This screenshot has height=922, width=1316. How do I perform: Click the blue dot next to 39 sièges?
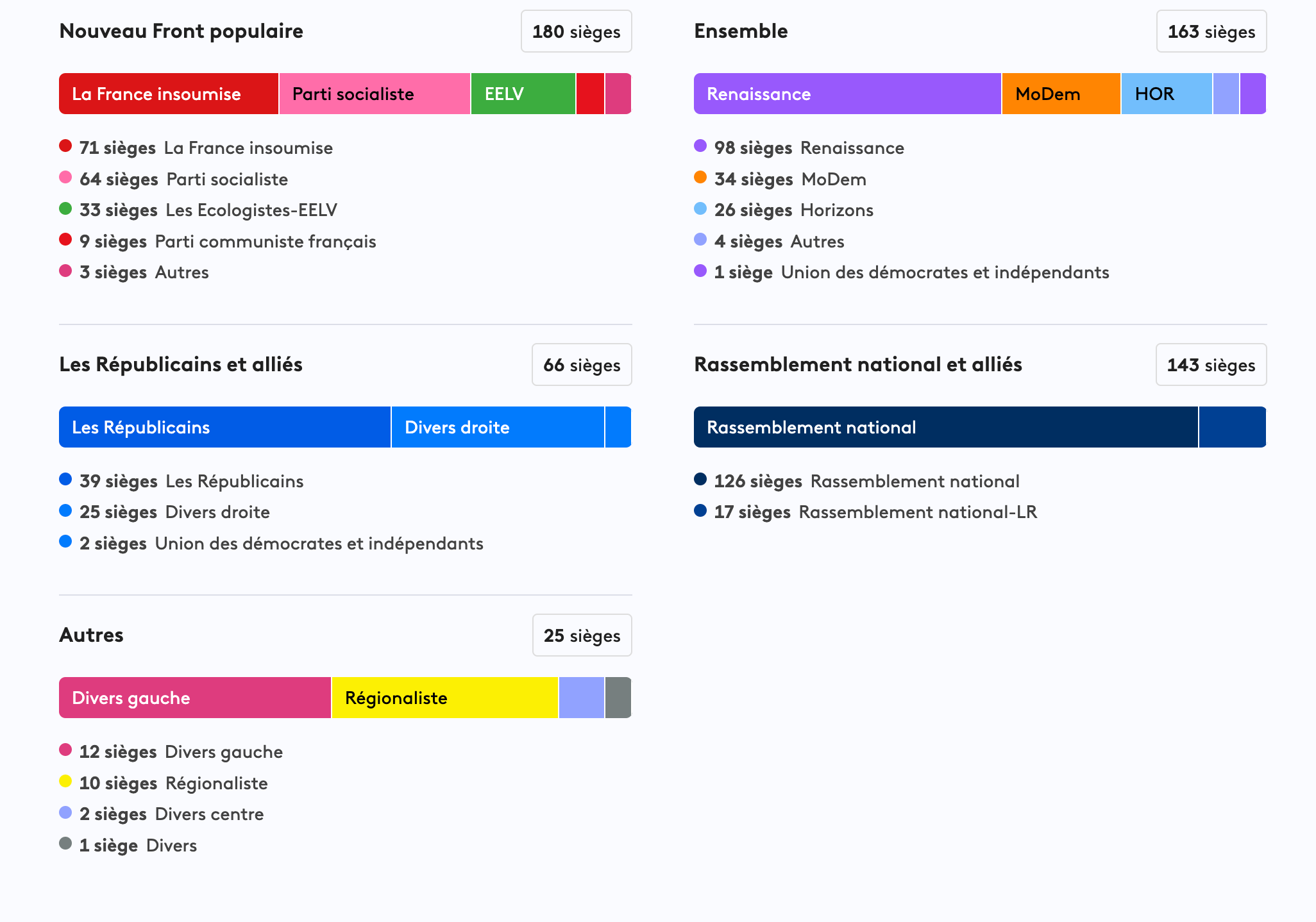(65, 479)
